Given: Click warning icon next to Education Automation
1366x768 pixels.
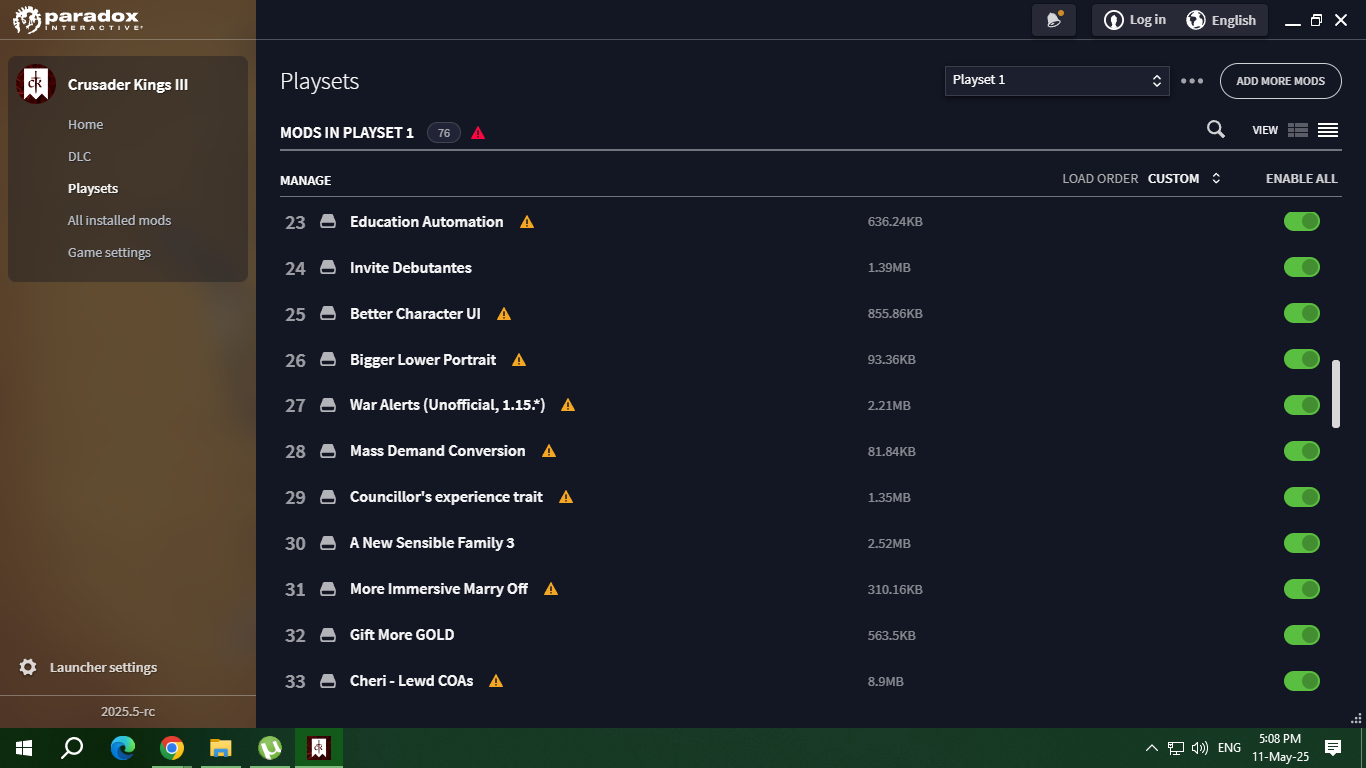Looking at the screenshot, I should click(527, 222).
